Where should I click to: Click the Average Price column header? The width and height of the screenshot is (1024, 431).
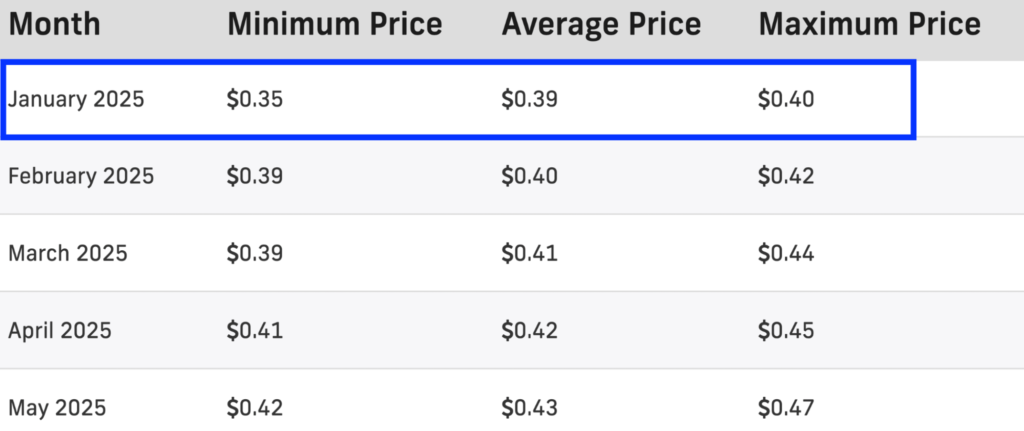pos(601,25)
